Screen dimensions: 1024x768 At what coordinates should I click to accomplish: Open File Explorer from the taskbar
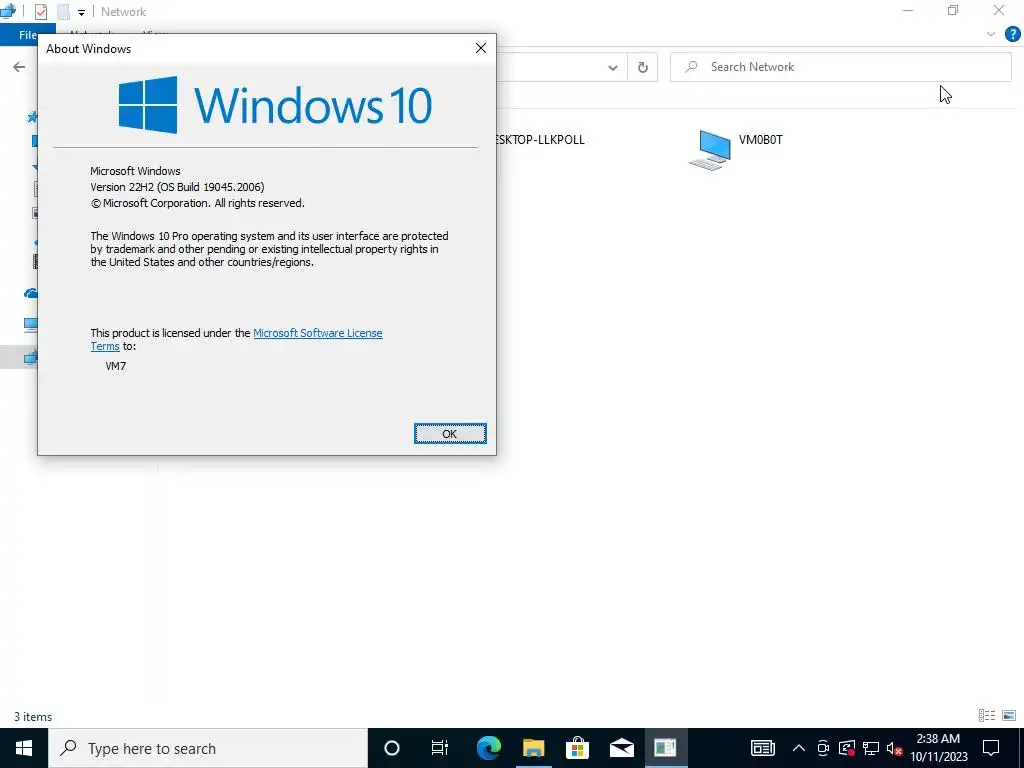534,748
